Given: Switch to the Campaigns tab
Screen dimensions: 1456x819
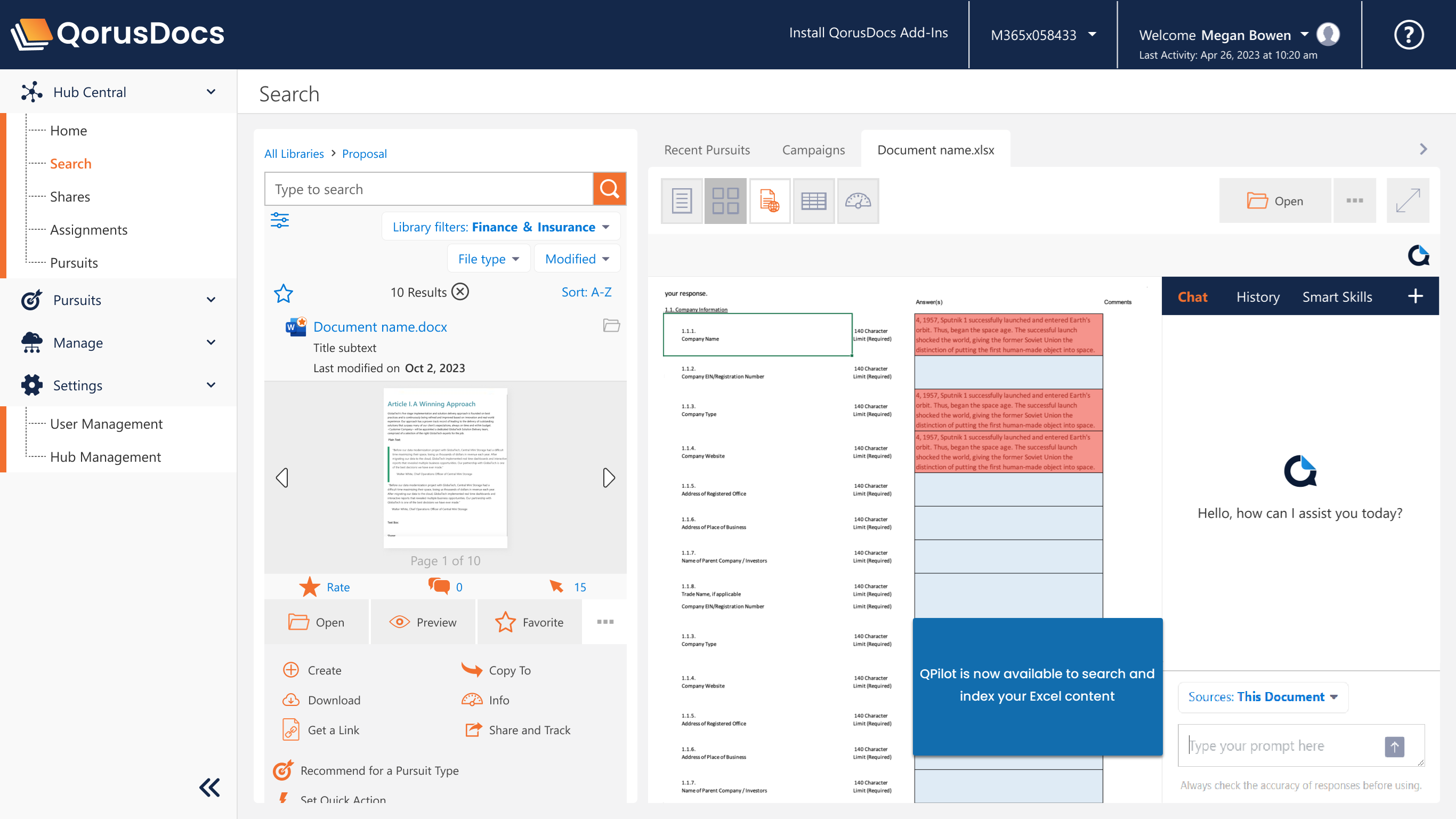Looking at the screenshot, I should pos(813,150).
